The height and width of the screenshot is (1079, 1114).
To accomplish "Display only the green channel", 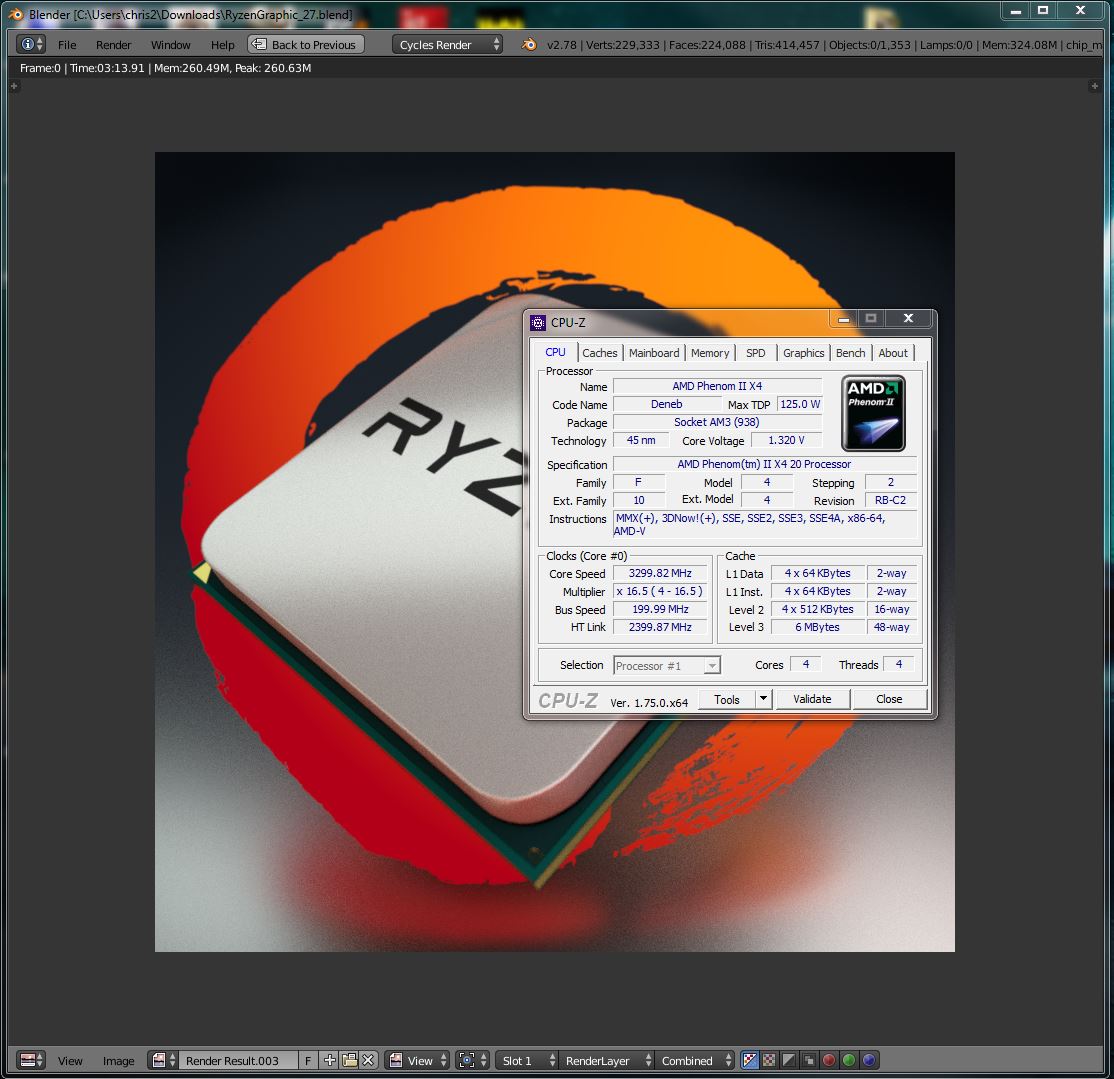I will [x=848, y=1061].
